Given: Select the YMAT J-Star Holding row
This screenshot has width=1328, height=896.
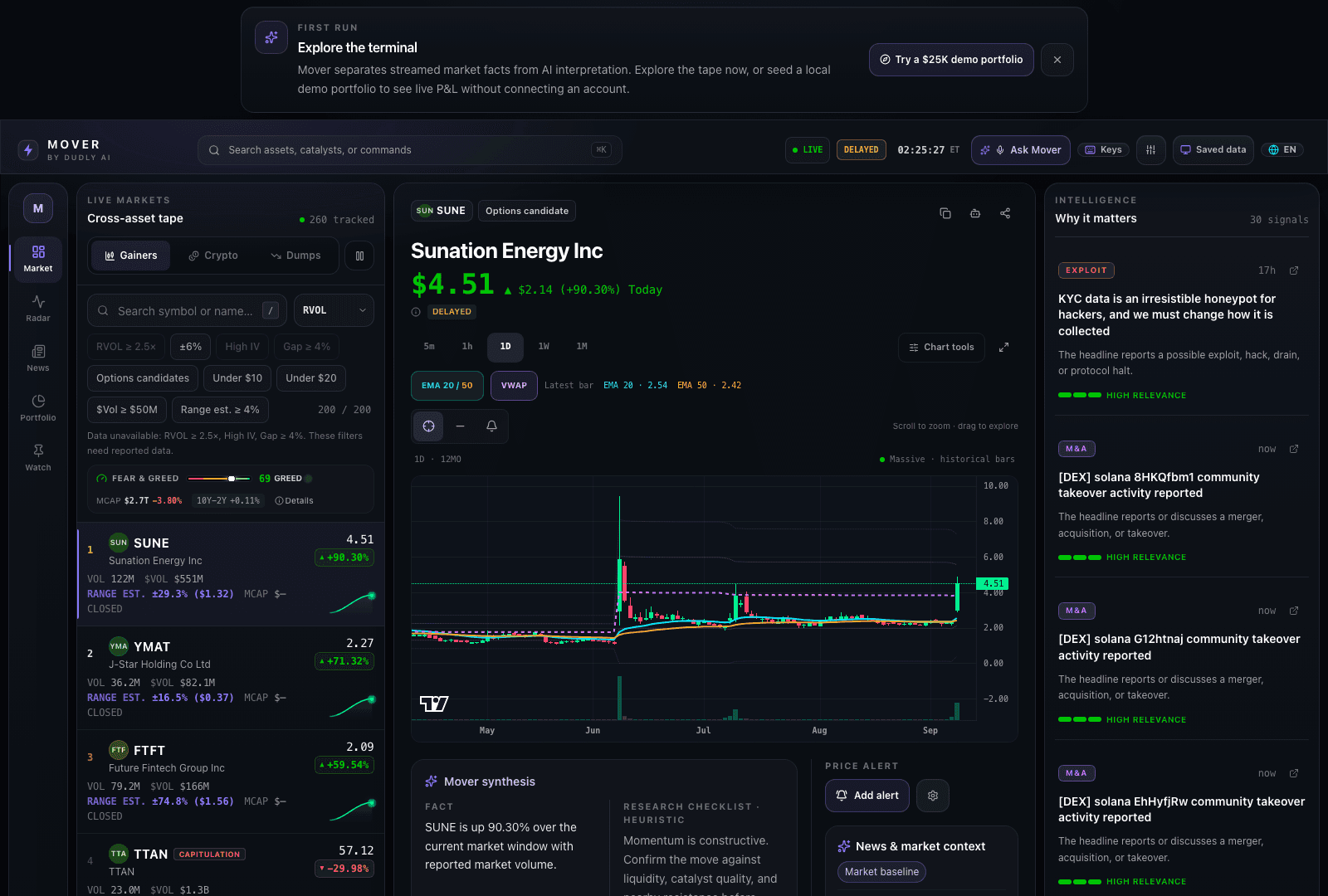Looking at the screenshot, I should point(231,678).
